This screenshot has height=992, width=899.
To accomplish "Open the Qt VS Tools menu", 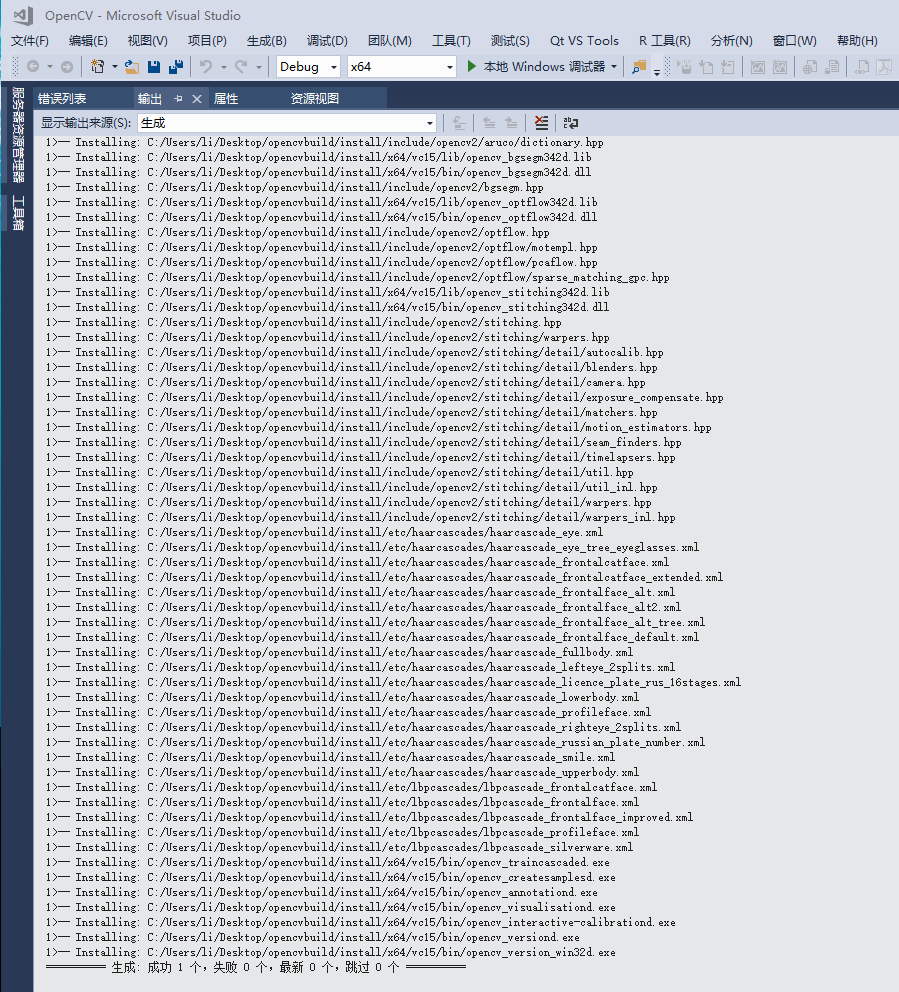I will pos(584,40).
